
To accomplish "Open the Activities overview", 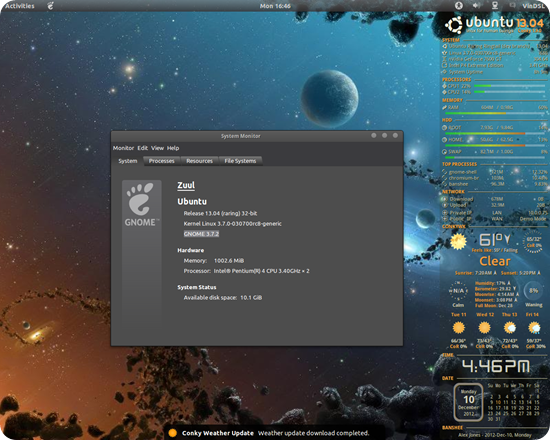I will [x=20, y=6].
